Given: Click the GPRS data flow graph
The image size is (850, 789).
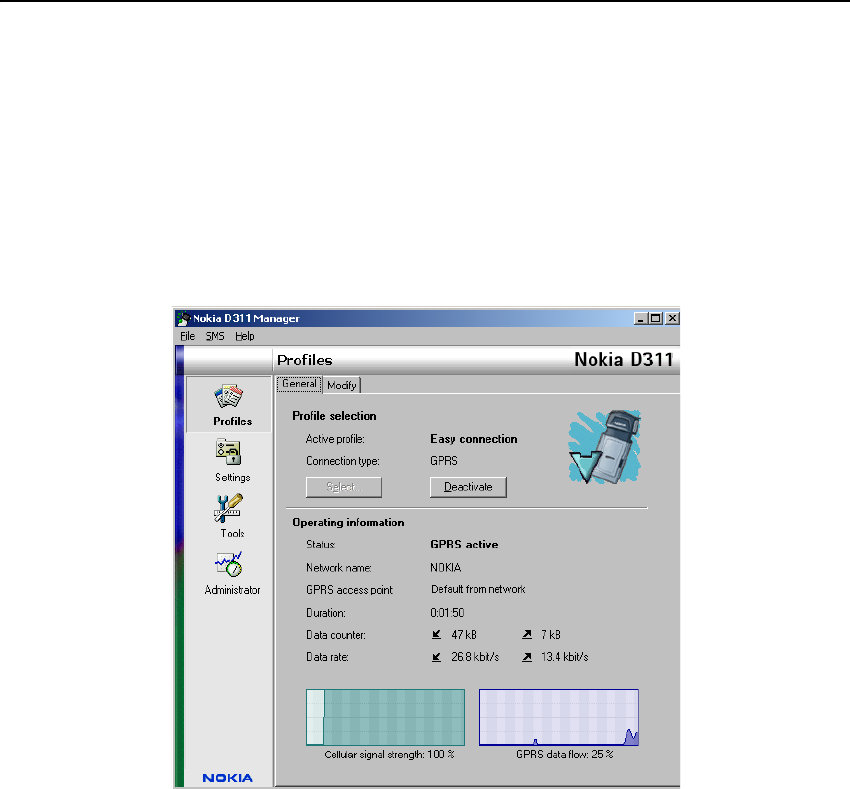Looking at the screenshot, I should pos(559,717).
